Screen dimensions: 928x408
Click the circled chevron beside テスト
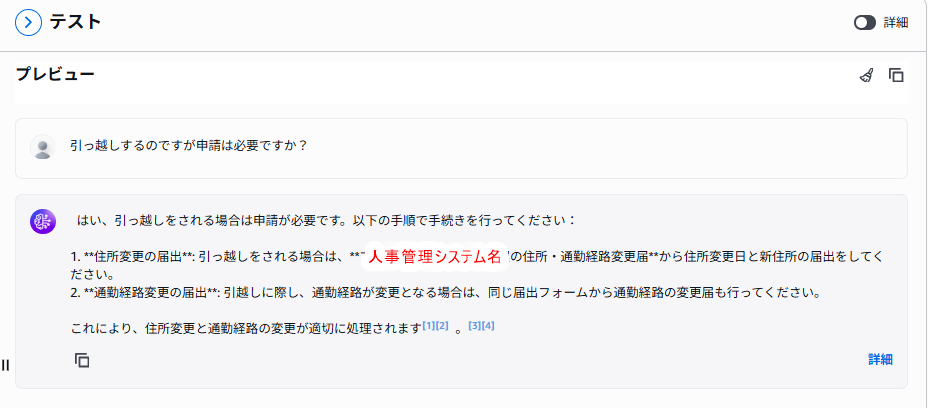tap(28, 22)
